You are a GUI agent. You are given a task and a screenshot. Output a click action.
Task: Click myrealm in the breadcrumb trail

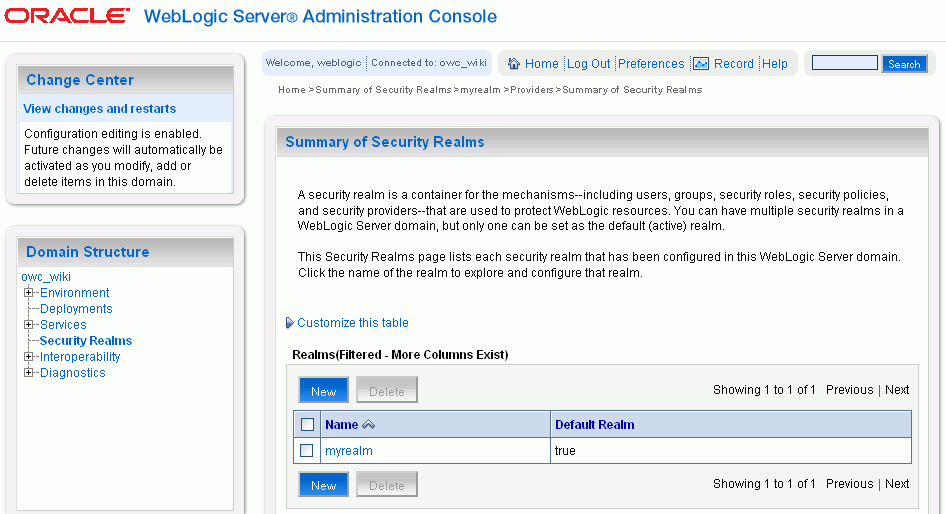(x=480, y=90)
